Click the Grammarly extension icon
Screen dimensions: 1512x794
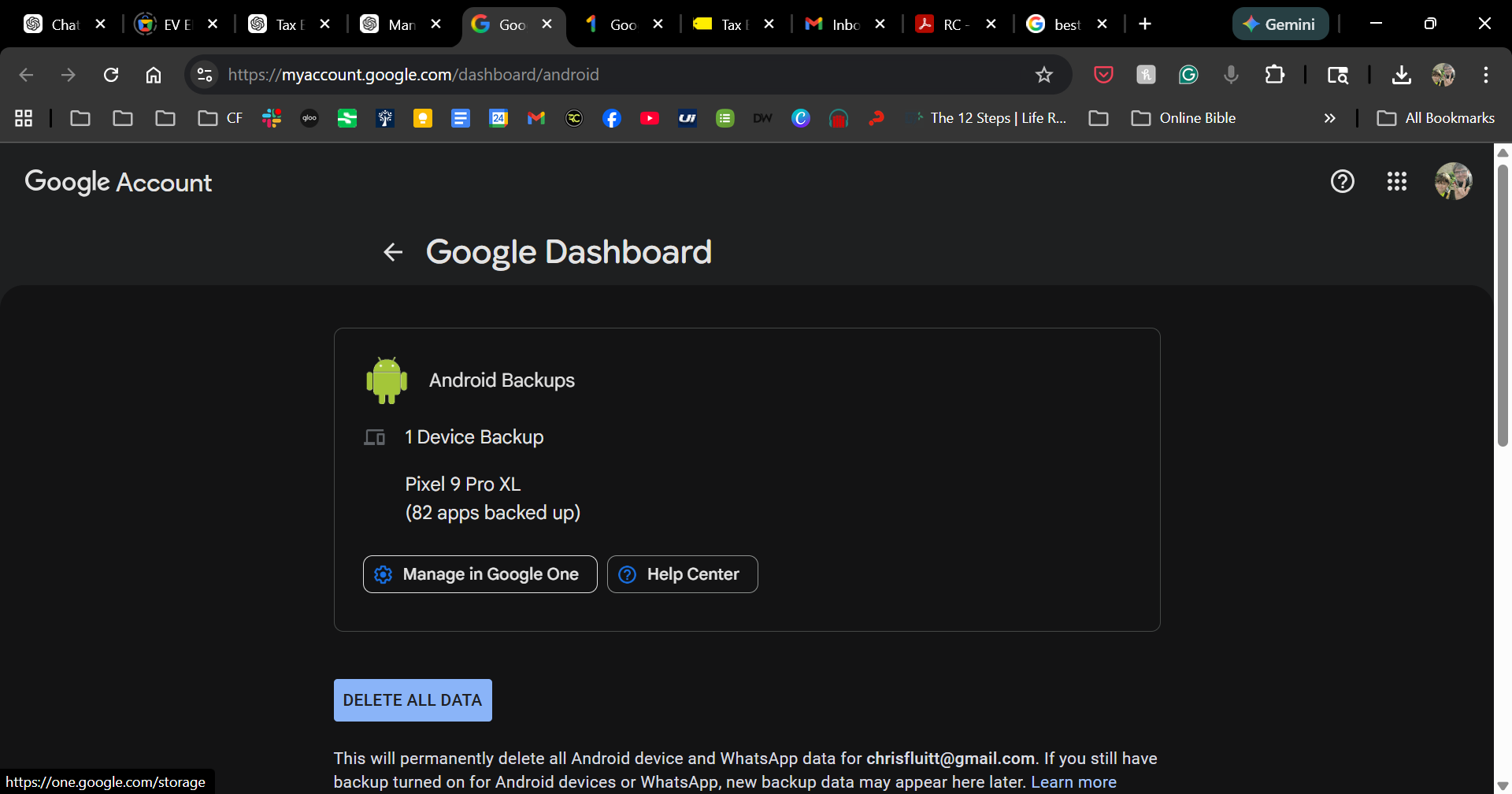click(1188, 75)
